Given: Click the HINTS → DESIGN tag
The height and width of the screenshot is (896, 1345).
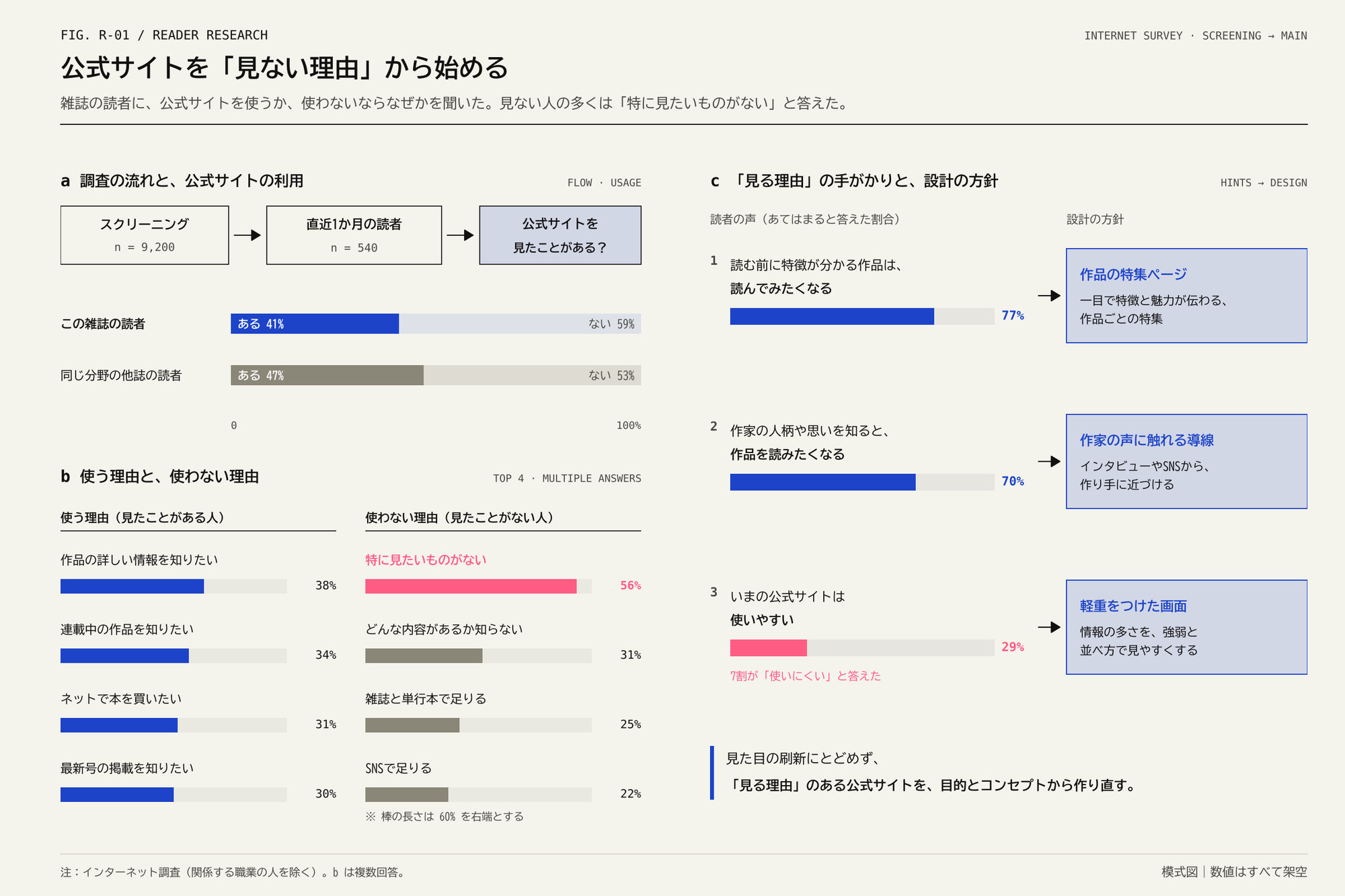Looking at the screenshot, I should click(1264, 183).
